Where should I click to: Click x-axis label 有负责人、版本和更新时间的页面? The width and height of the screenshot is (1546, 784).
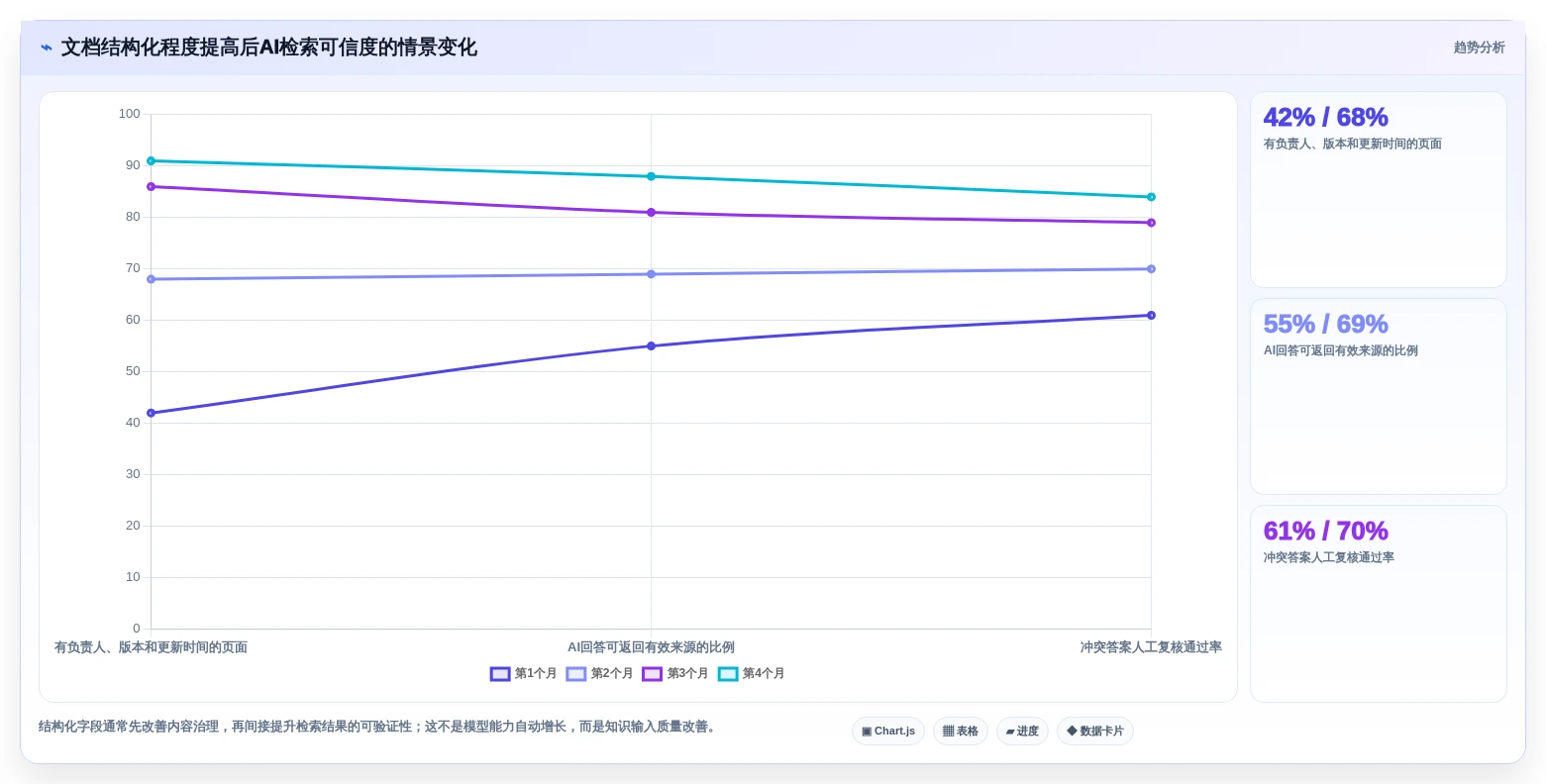pos(152,647)
